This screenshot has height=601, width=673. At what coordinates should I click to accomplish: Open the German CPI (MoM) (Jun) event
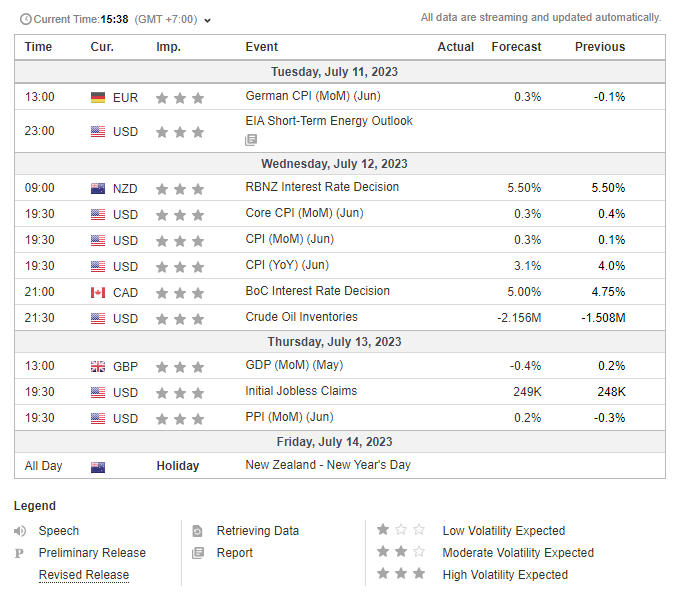tap(312, 97)
